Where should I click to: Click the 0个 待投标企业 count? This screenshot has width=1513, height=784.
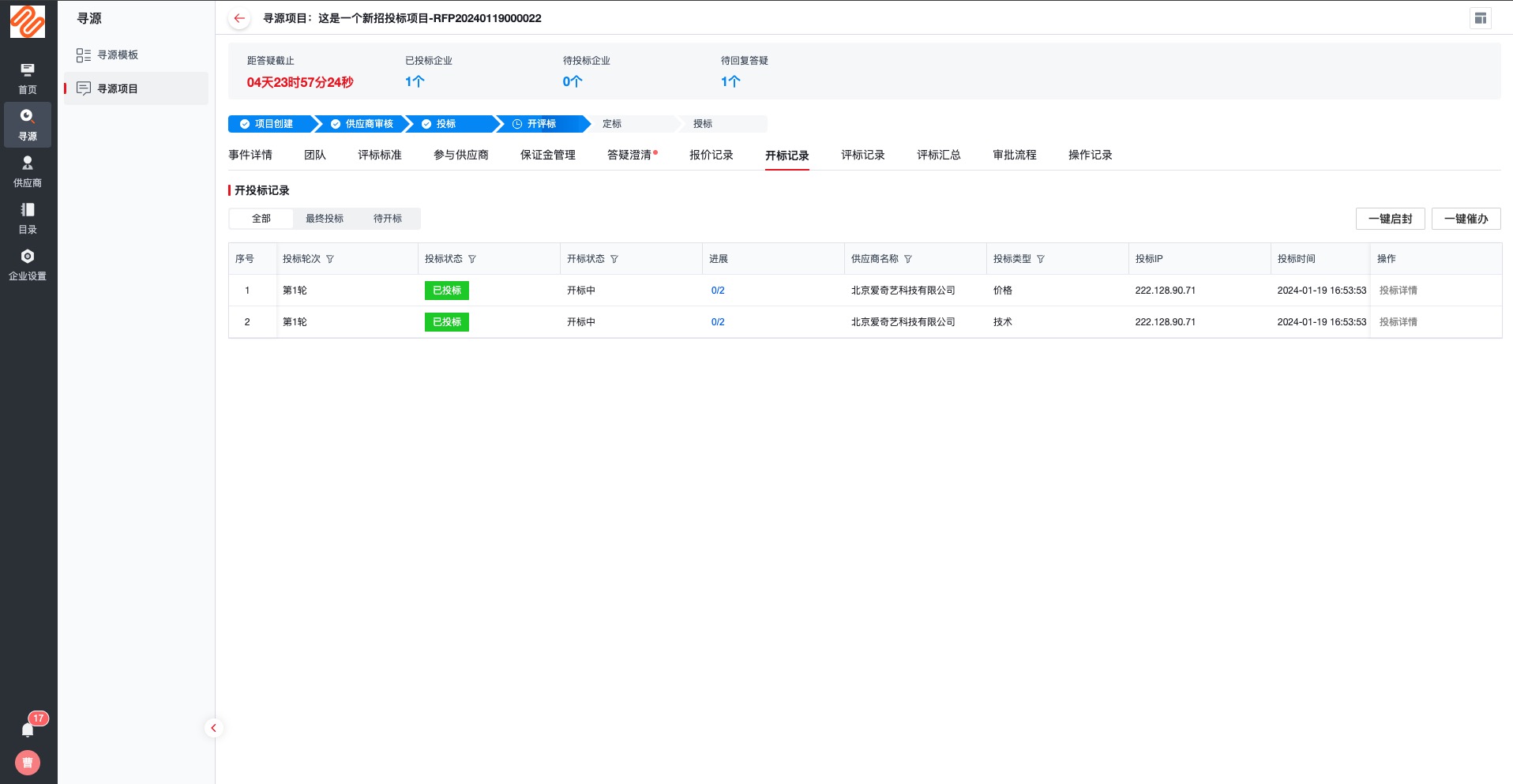tap(573, 81)
